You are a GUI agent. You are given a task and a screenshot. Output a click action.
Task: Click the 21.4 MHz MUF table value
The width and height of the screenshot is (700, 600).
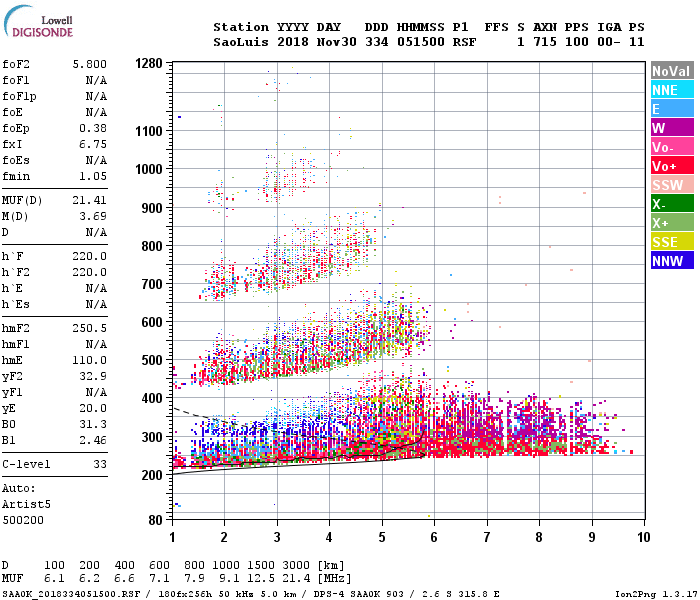click(296, 579)
